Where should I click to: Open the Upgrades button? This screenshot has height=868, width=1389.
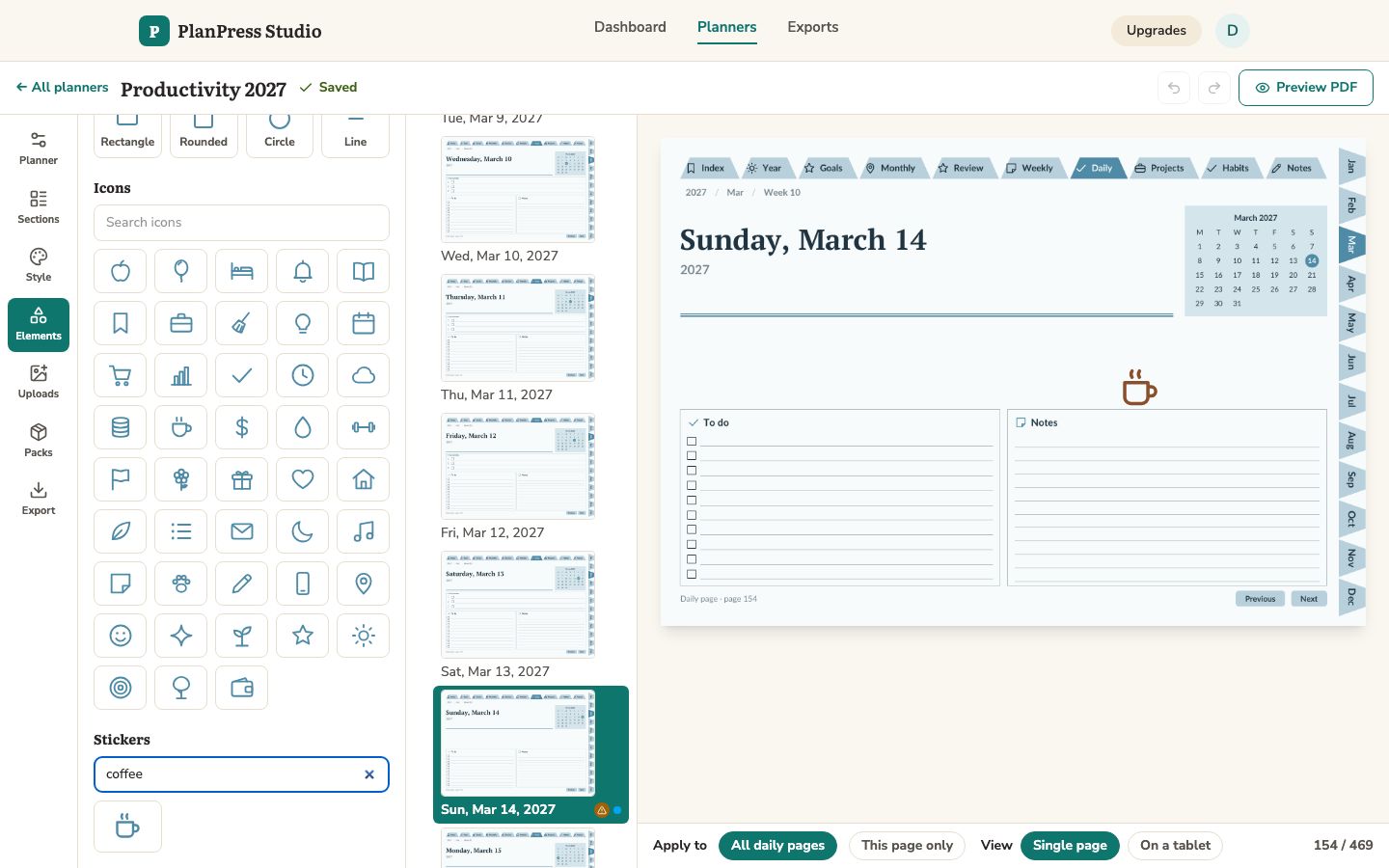coord(1156,31)
